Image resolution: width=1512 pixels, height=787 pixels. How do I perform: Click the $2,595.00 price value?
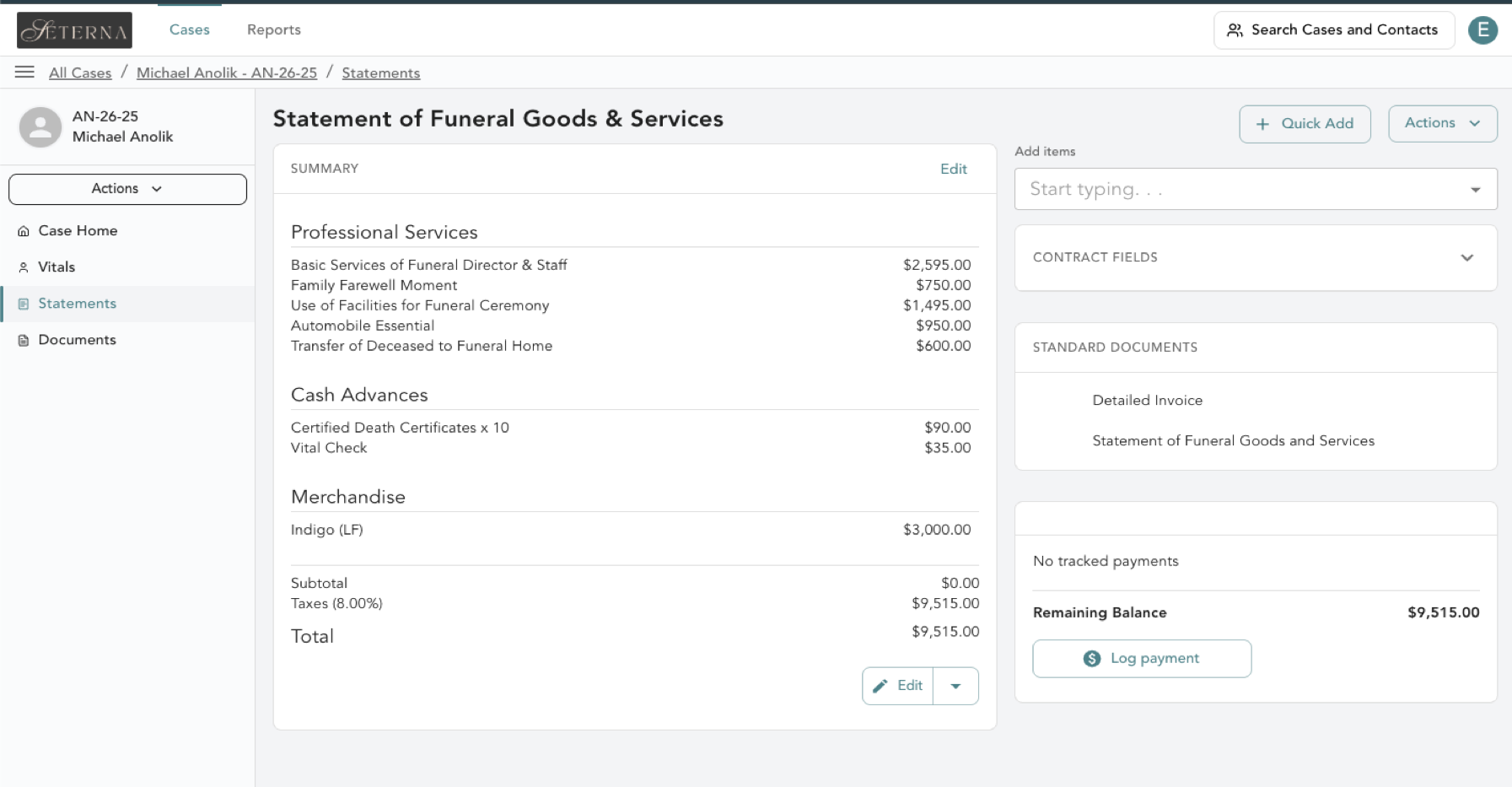point(937,265)
